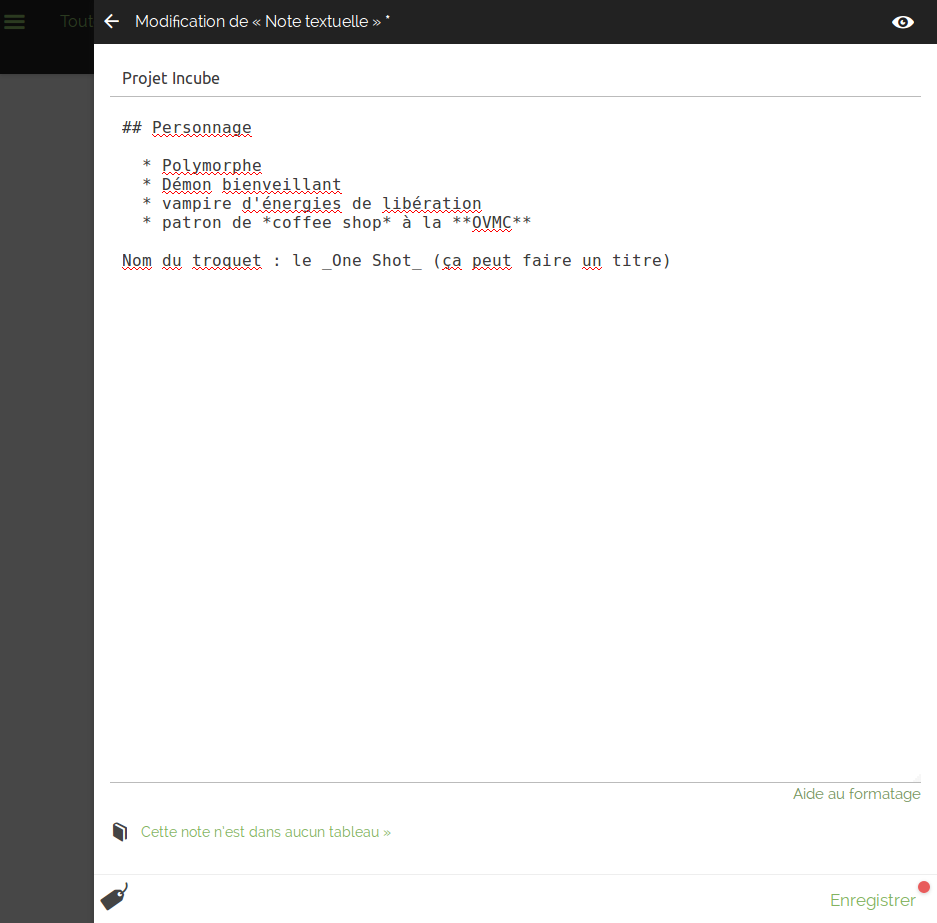Place cursor on the 'Polymorphe' list item
The width and height of the screenshot is (937, 923).
tap(212, 165)
